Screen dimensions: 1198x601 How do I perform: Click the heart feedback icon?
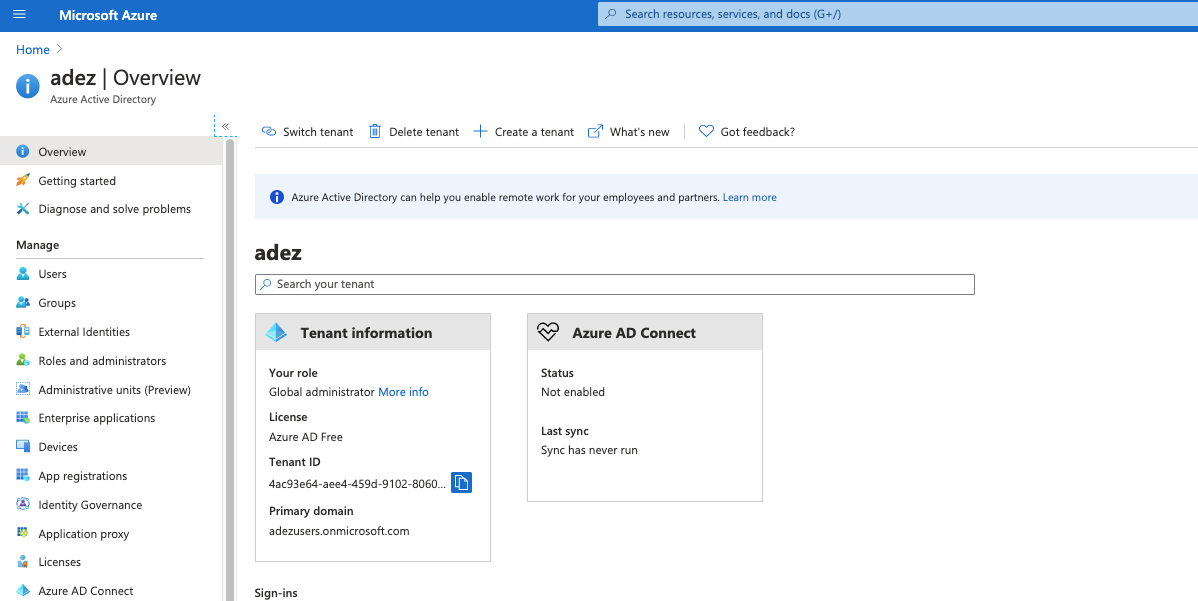pyautogui.click(x=706, y=131)
